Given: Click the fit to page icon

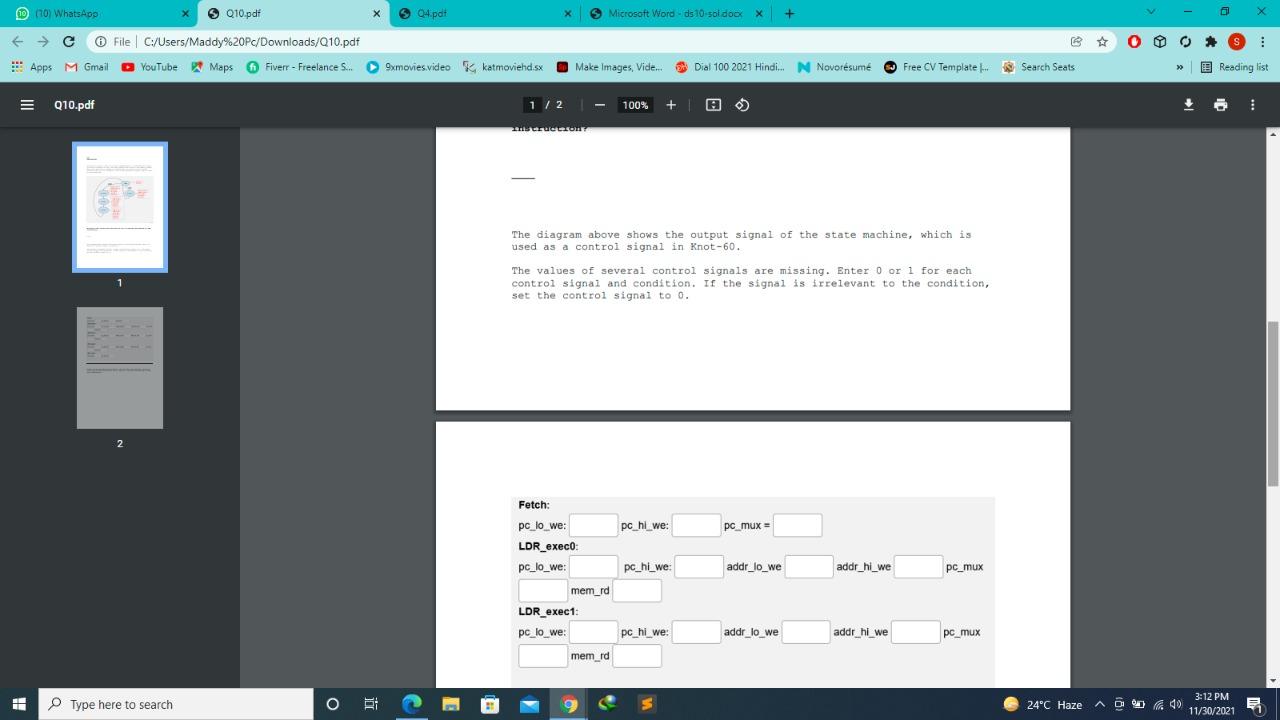Looking at the screenshot, I should pos(713,105).
